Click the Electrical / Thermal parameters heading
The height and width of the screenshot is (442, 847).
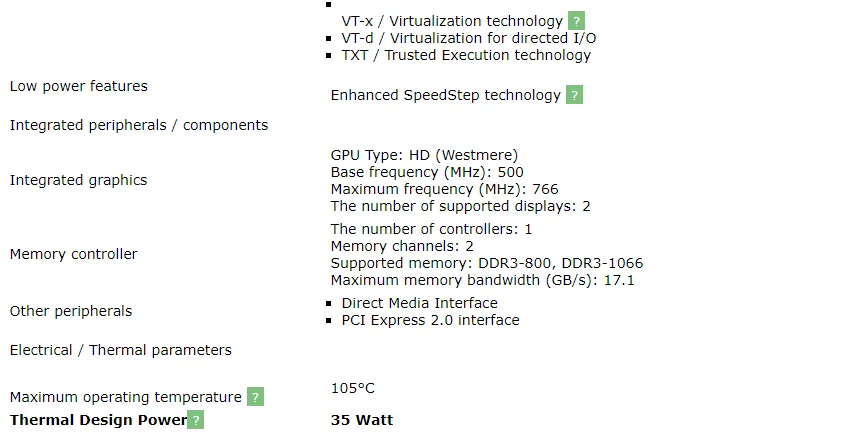coord(120,350)
